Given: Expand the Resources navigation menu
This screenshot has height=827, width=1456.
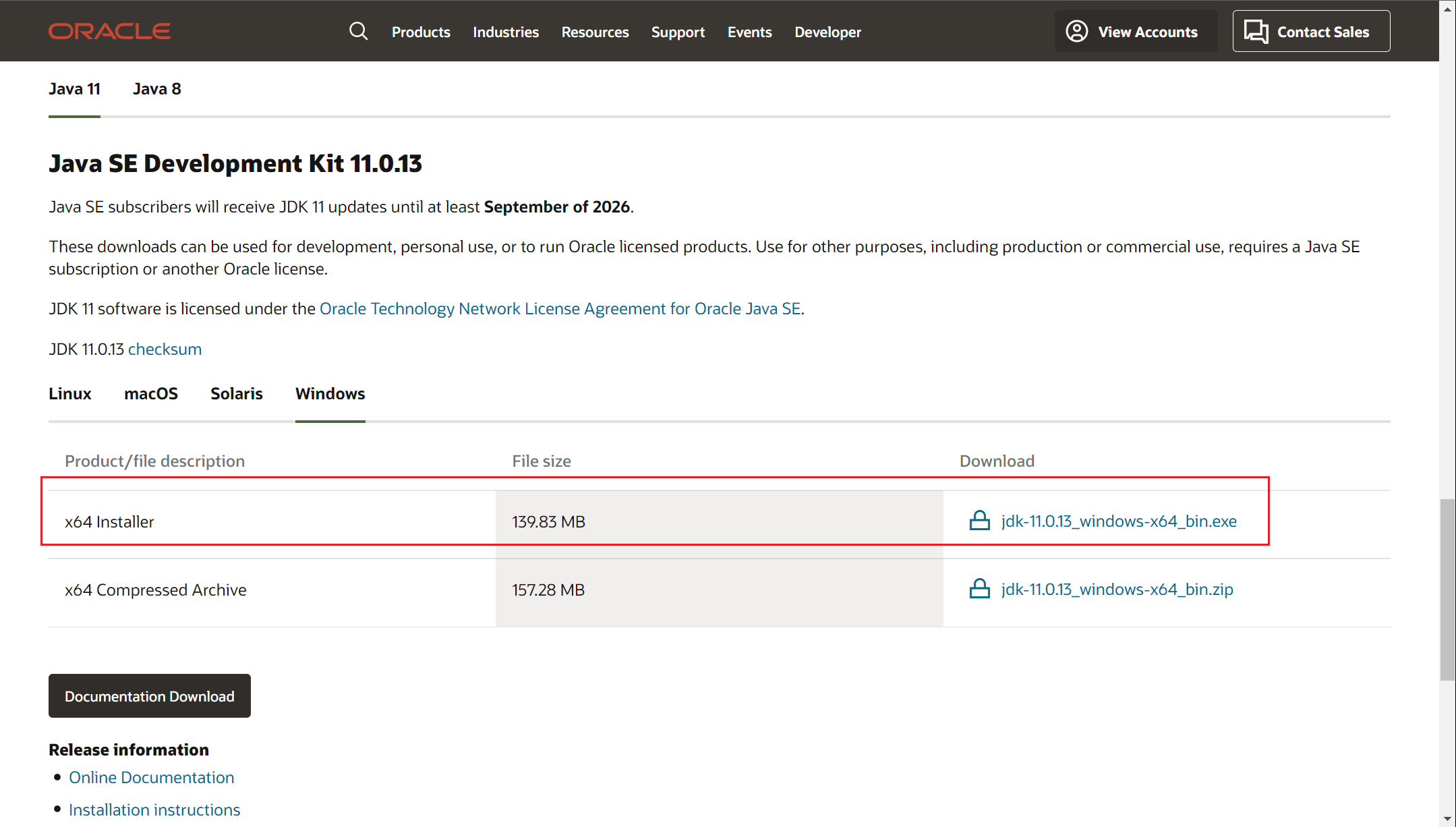Looking at the screenshot, I should [x=595, y=32].
